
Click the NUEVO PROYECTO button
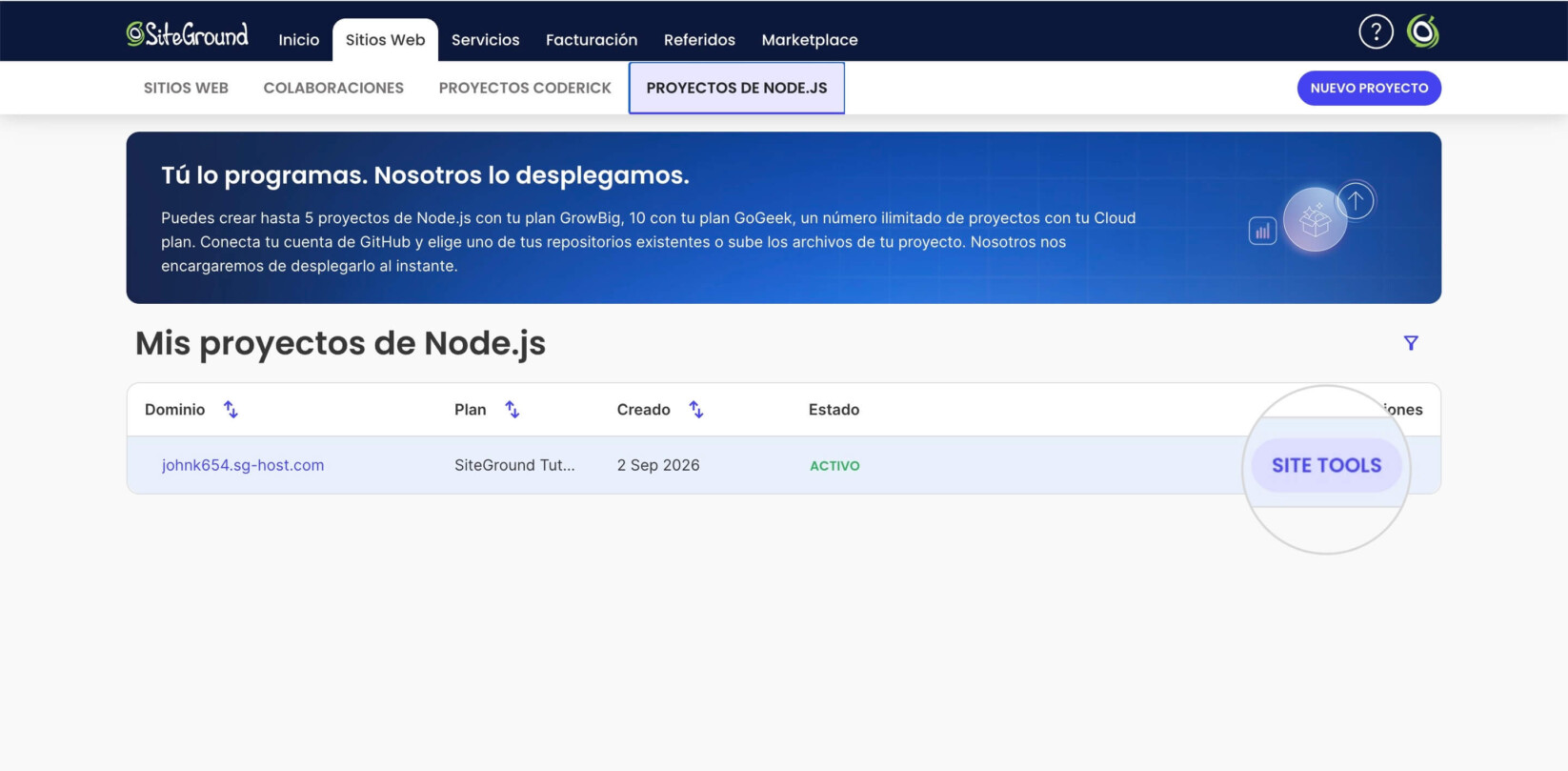(1369, 88)
